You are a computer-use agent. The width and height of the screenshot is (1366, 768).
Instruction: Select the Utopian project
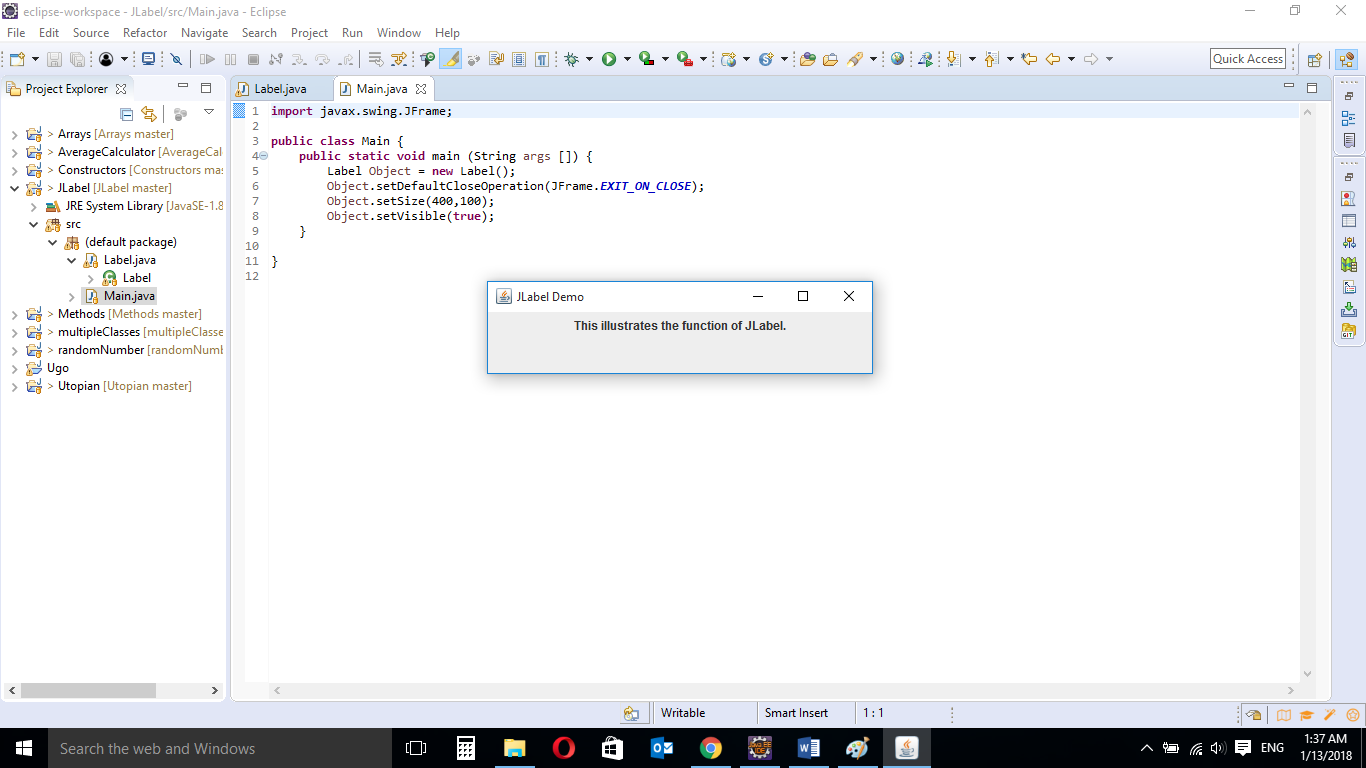124,386
